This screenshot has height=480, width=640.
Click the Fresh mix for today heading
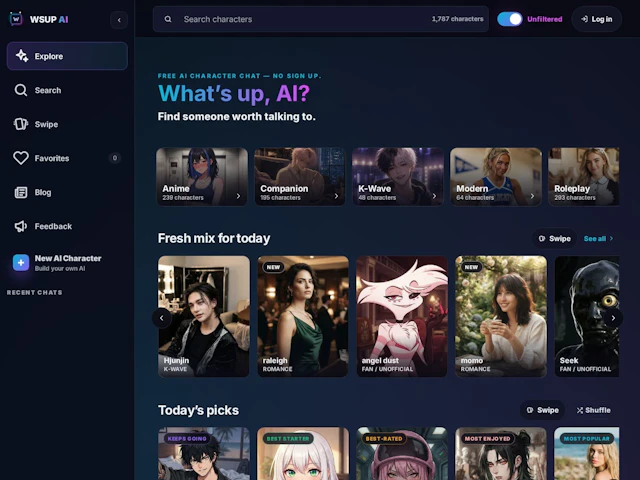pyautogui.click(x=214, y=238)
